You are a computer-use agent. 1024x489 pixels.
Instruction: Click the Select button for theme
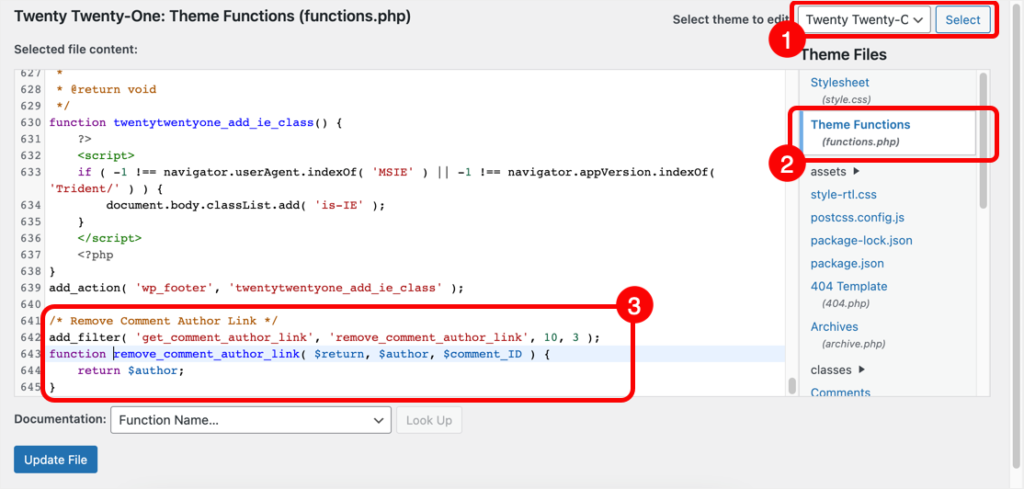(x=962, y=19)
